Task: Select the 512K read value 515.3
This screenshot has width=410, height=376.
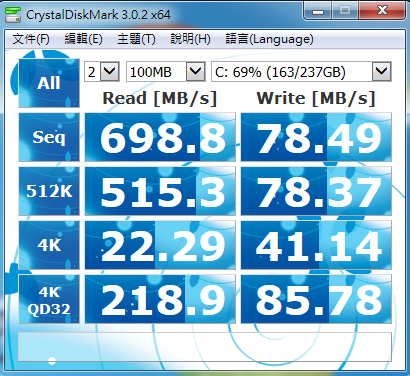Action: (x=160, y=191)
